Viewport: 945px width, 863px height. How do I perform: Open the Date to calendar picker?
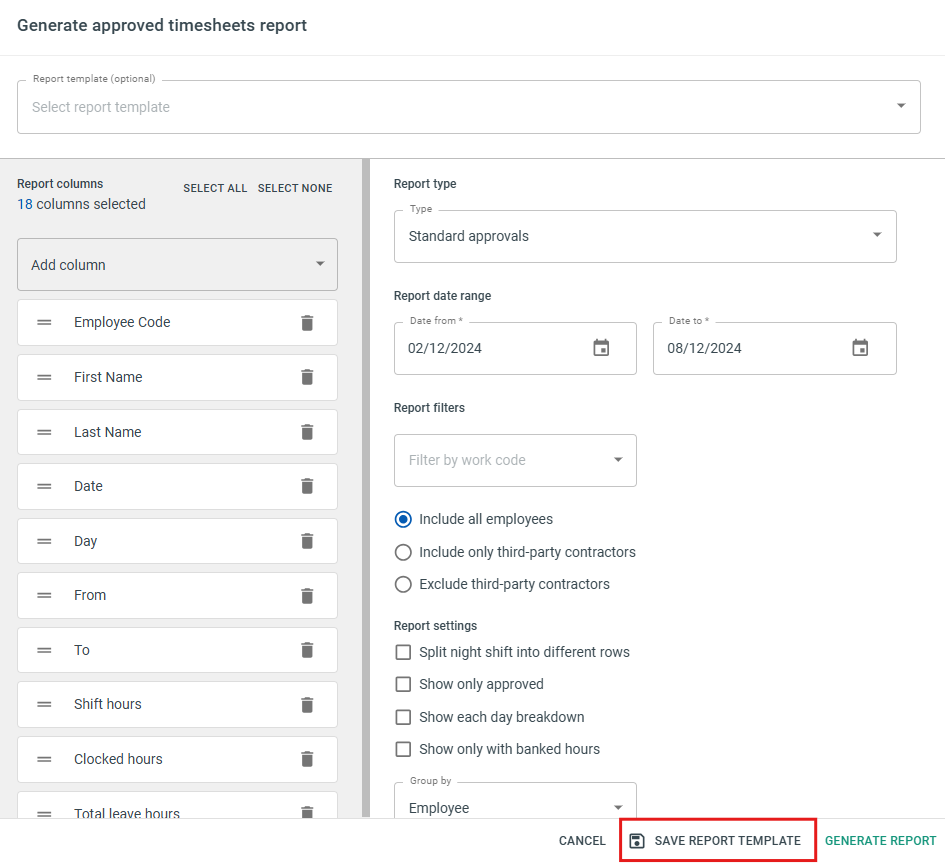point(860,348)
